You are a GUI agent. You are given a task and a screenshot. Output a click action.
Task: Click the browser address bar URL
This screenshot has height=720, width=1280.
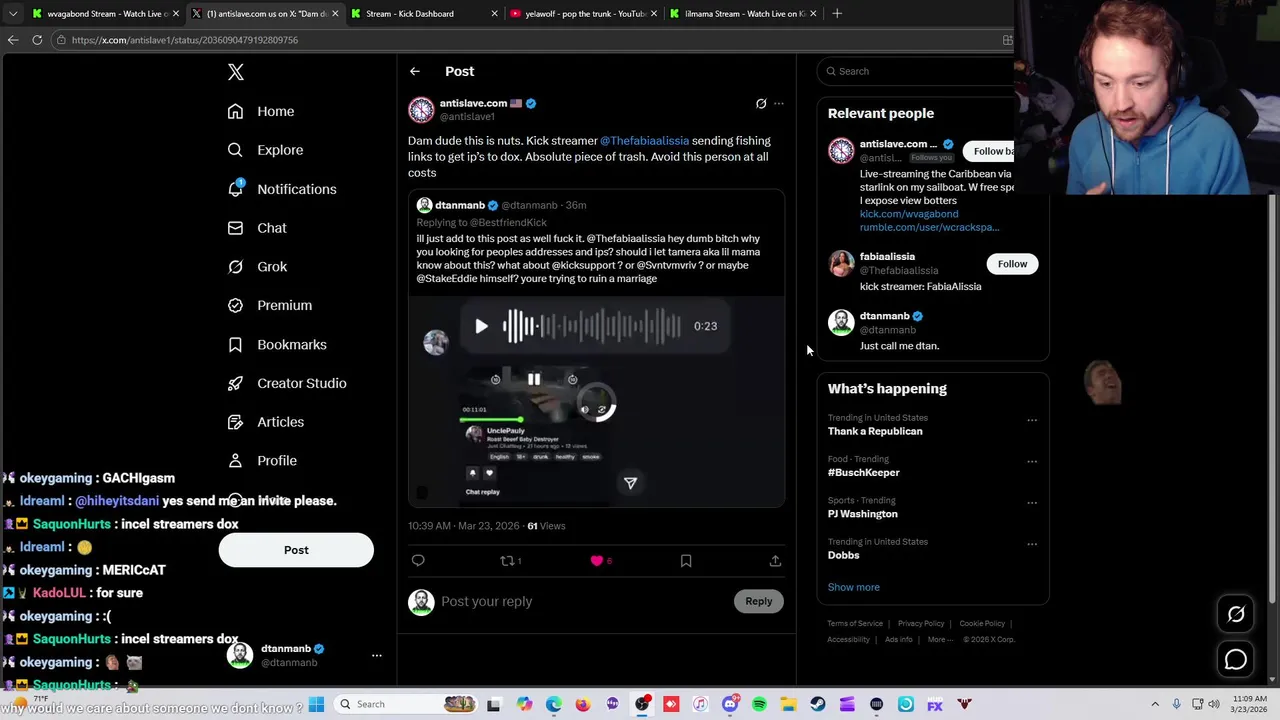185,40
